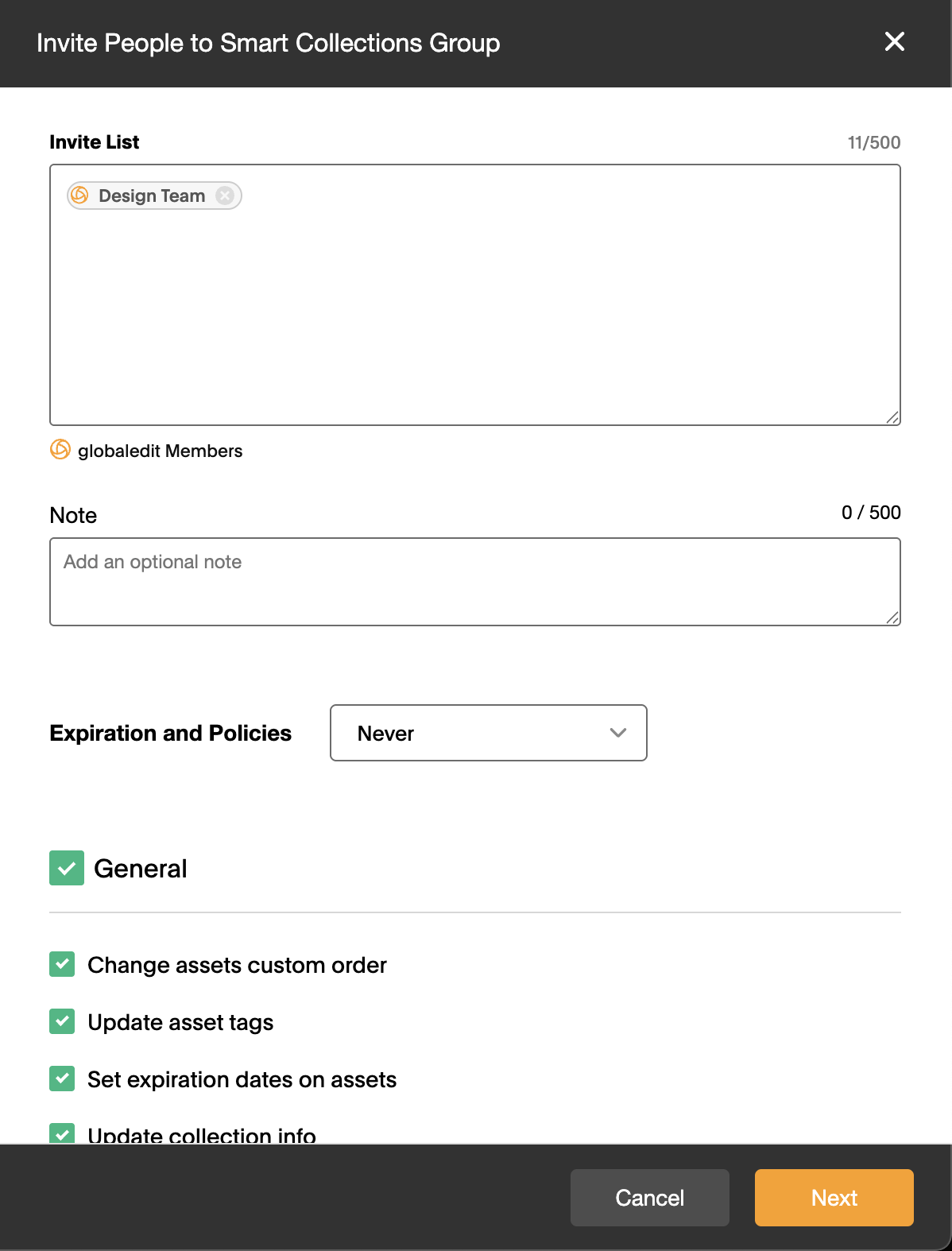Open the Expiration Never dropdown
The height and width of the screenshot is (1251, 952).
[x=489, y=733]
